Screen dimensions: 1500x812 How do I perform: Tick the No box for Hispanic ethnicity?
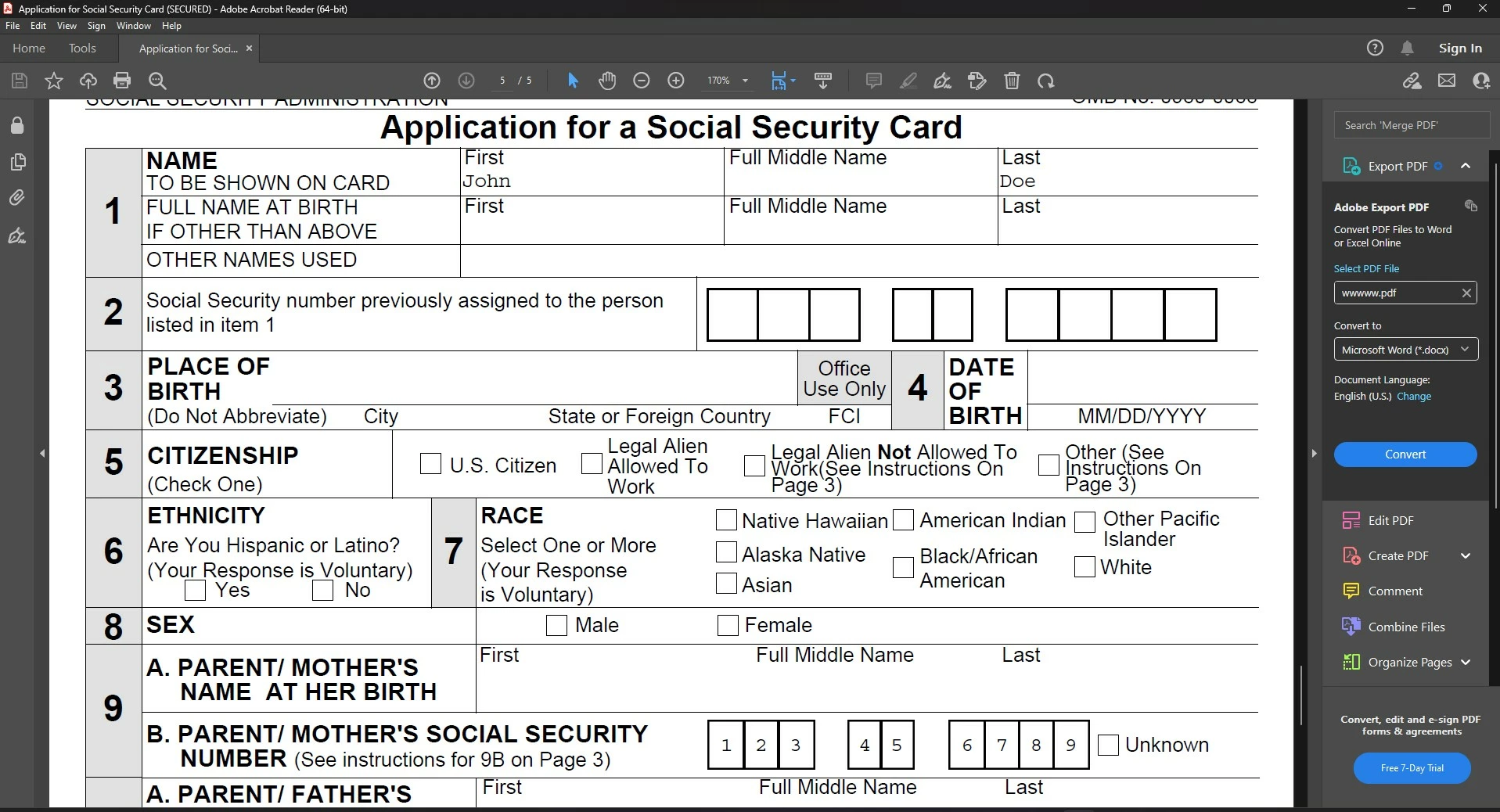click(323, 591)
